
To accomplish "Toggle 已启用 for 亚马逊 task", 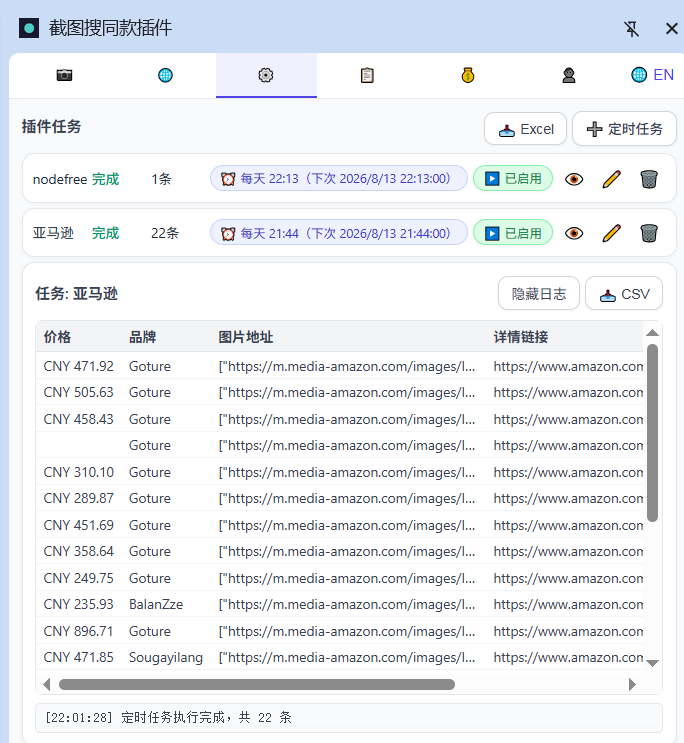I will click(x=513, y=233).
